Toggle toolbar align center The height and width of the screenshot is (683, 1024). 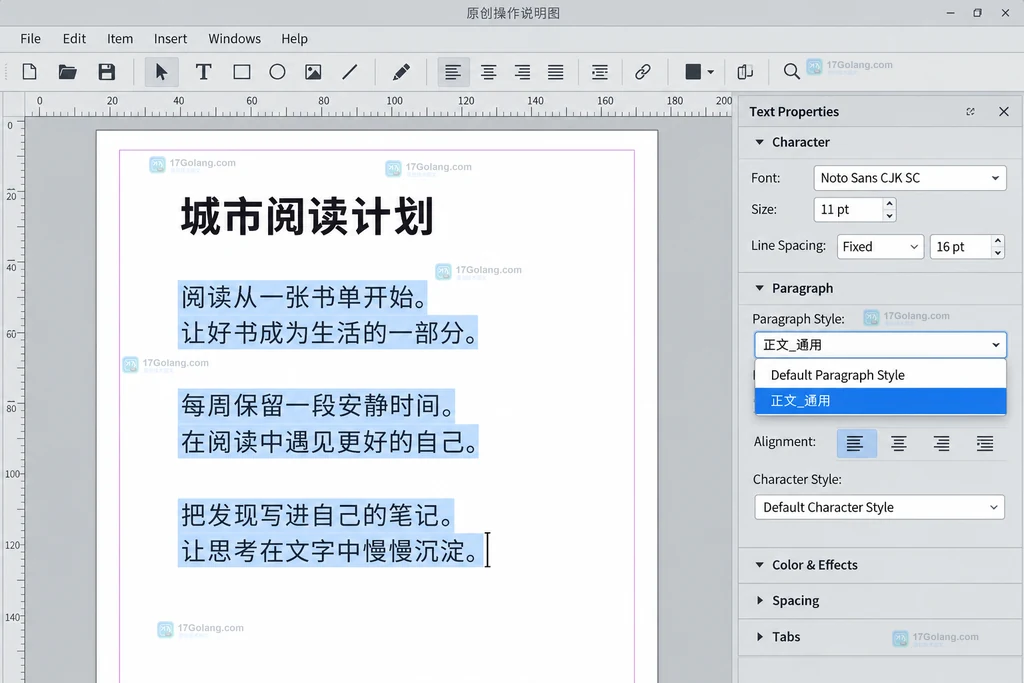[x=488, y=72]
